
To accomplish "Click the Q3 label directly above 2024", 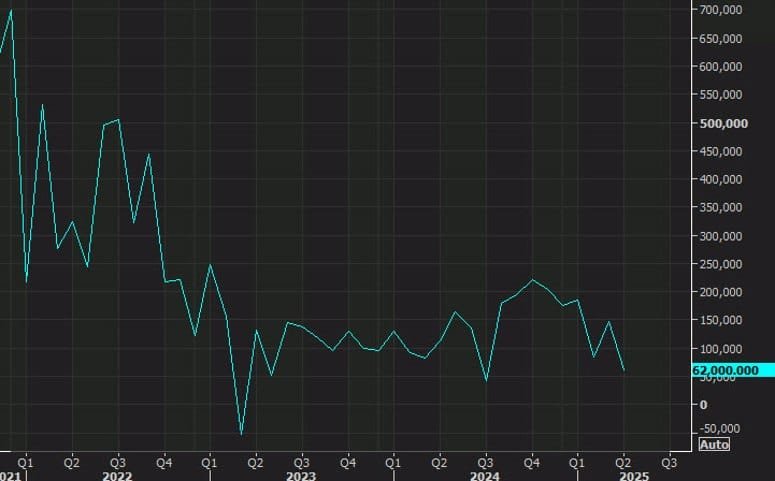I will (x=485, y=463).
